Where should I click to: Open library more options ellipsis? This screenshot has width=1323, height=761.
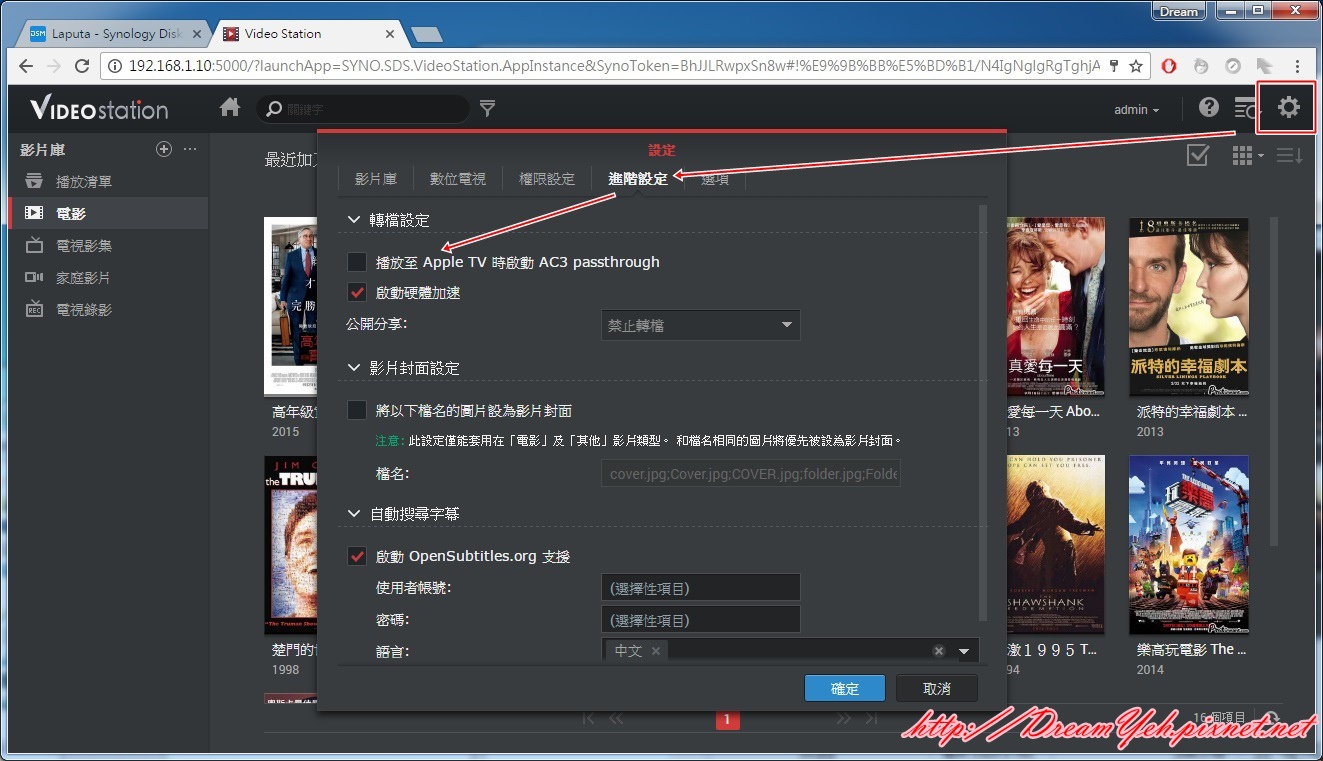[190, 149]
